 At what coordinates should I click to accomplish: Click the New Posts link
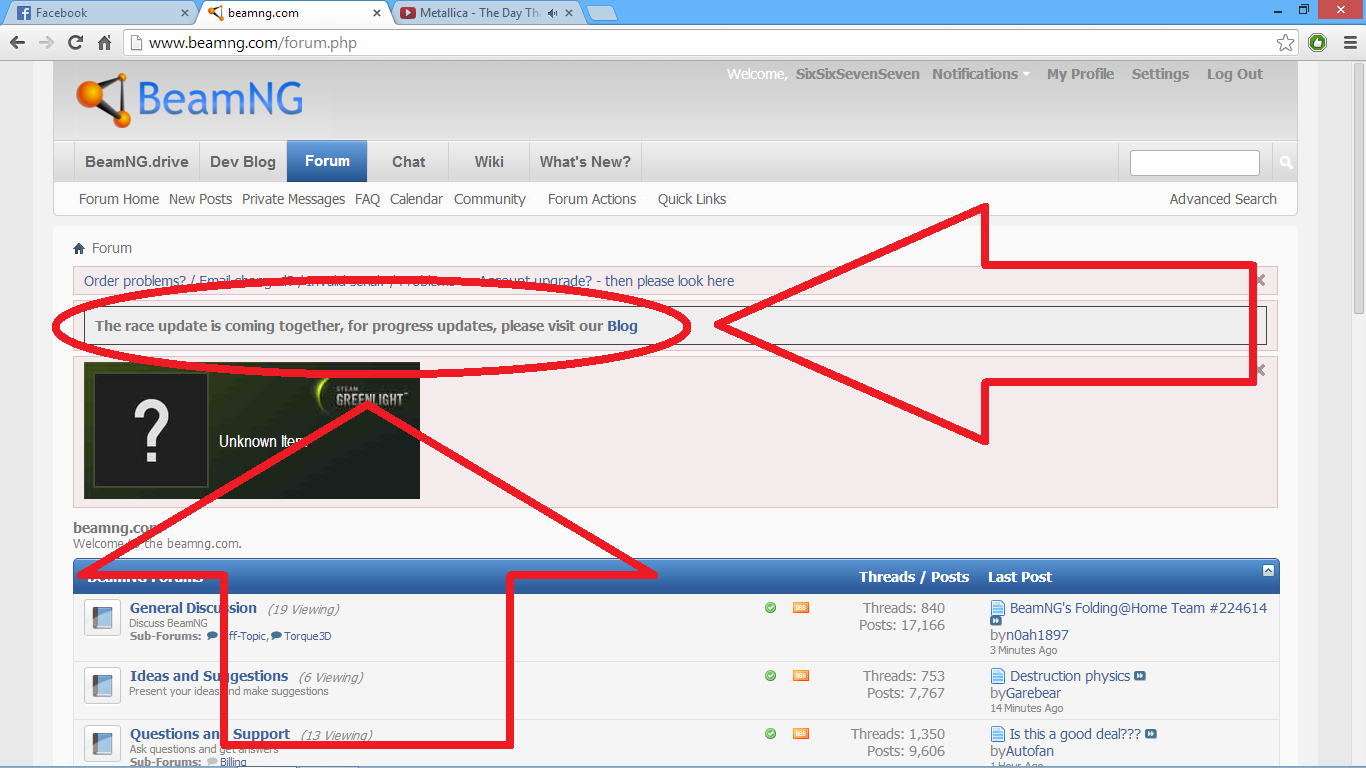200,199
